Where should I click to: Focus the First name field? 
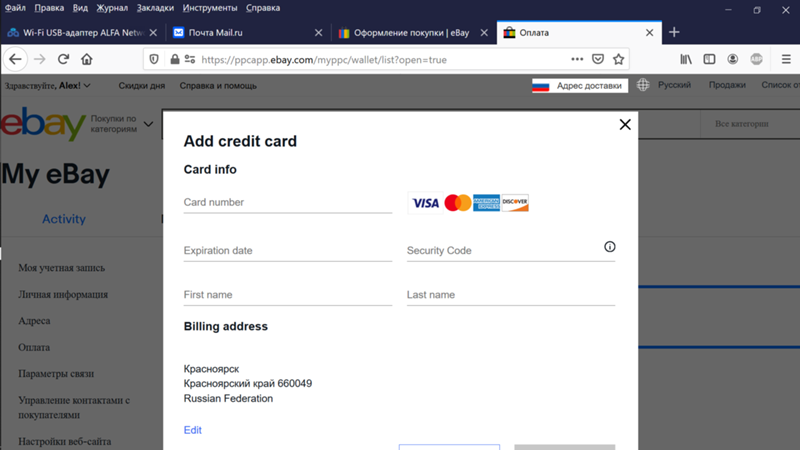(x=288, y=295)
